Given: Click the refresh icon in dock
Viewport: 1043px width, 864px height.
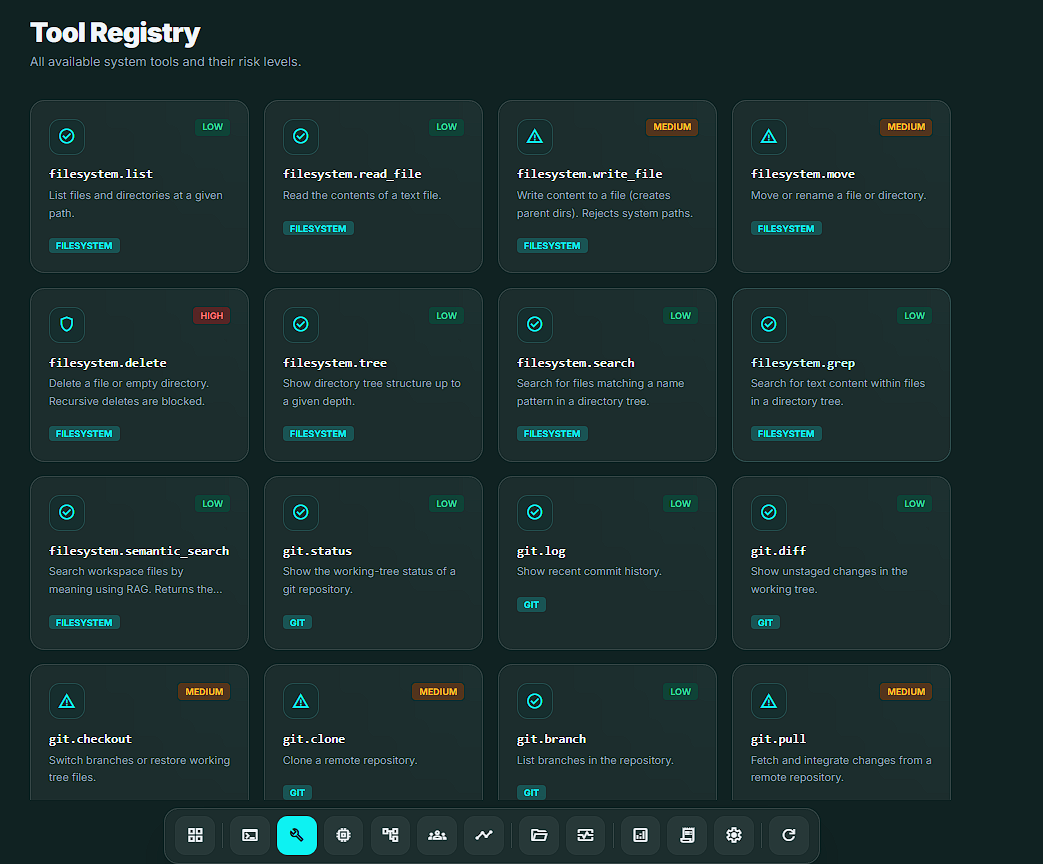Looking at the screenshot, I should (x=789, y=835).
